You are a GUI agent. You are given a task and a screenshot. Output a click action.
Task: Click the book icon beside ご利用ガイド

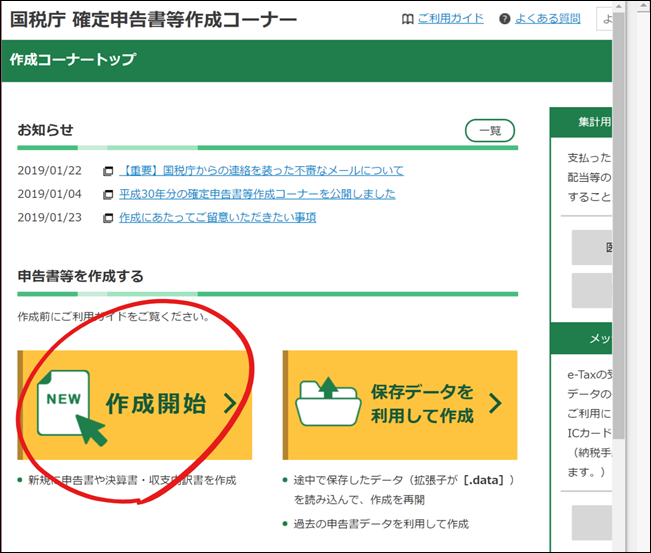pyautogui.click(x=408, y=19)
